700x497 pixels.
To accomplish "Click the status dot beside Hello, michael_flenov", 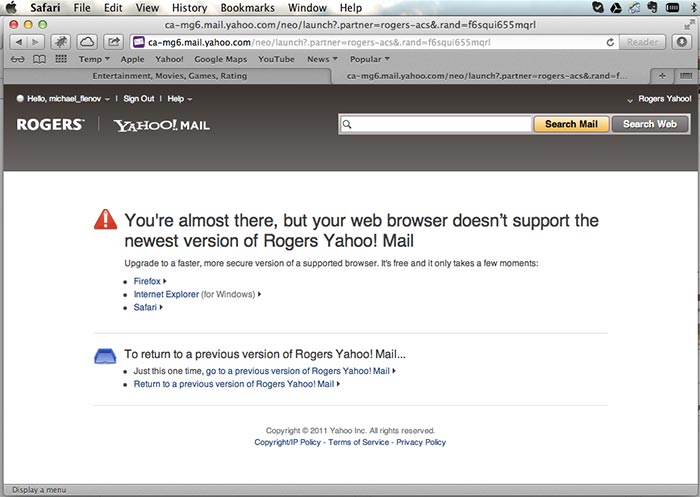I will pos(20,99).
